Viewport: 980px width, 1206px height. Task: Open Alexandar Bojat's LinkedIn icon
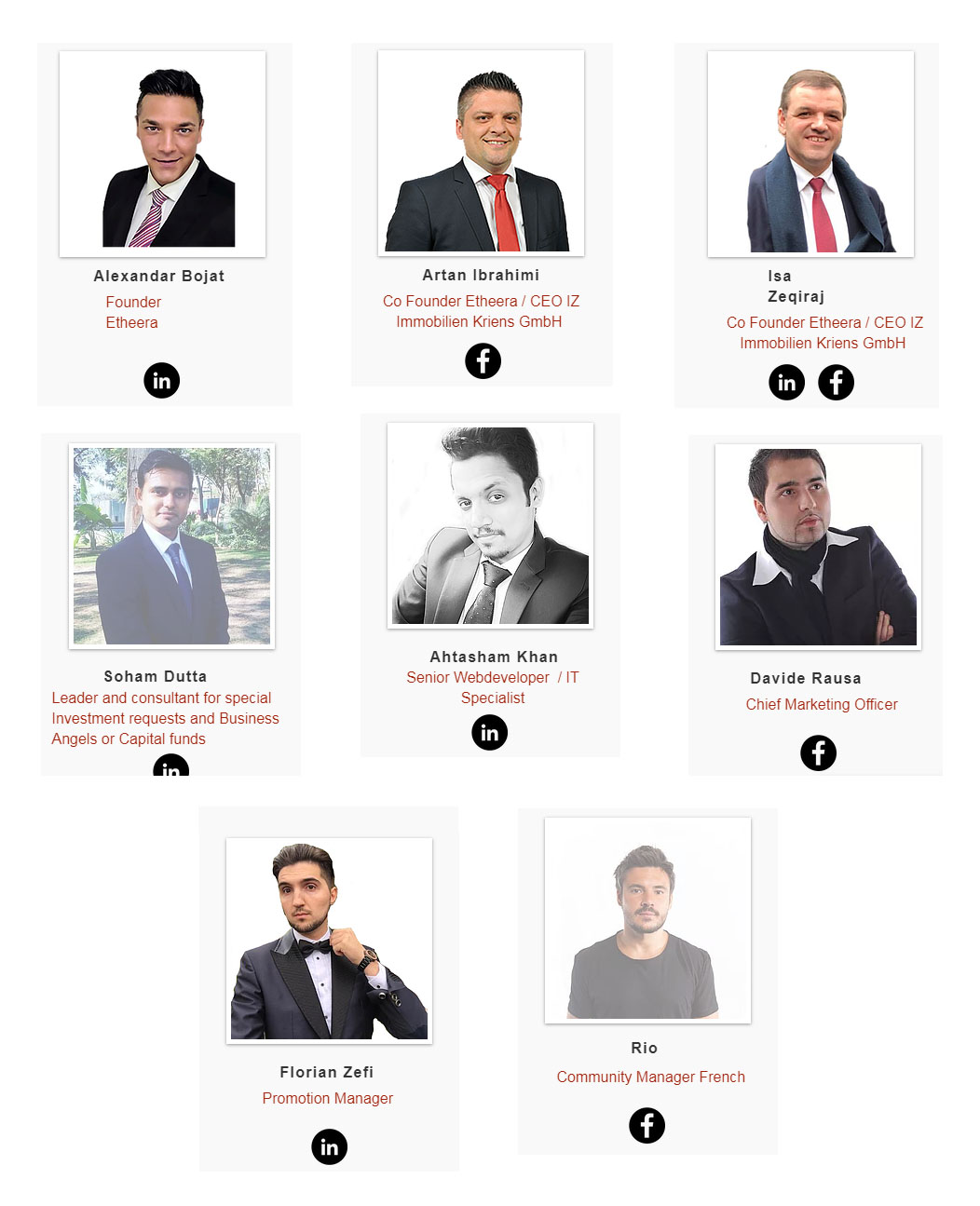tap(162, 380)
